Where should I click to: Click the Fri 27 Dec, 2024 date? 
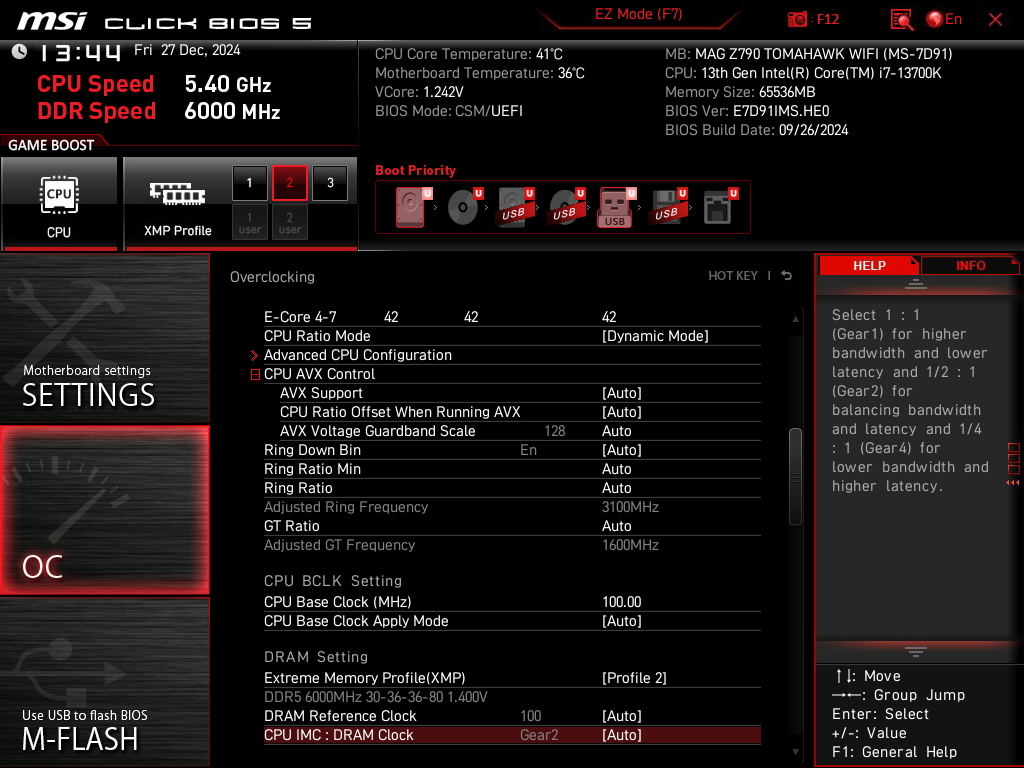pyautogui.click(x=187, y=50)
